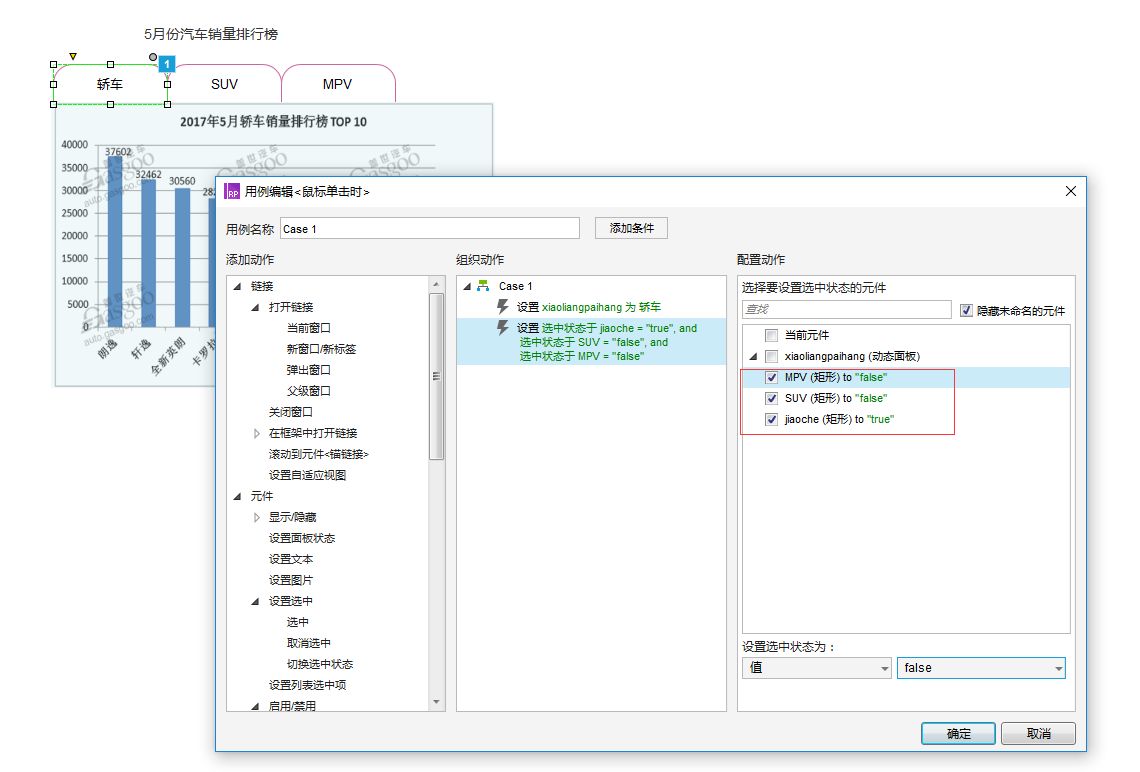Screen dimensions: 1140x772
Task: Click the Case 1 tree icon
Action: 483,286
